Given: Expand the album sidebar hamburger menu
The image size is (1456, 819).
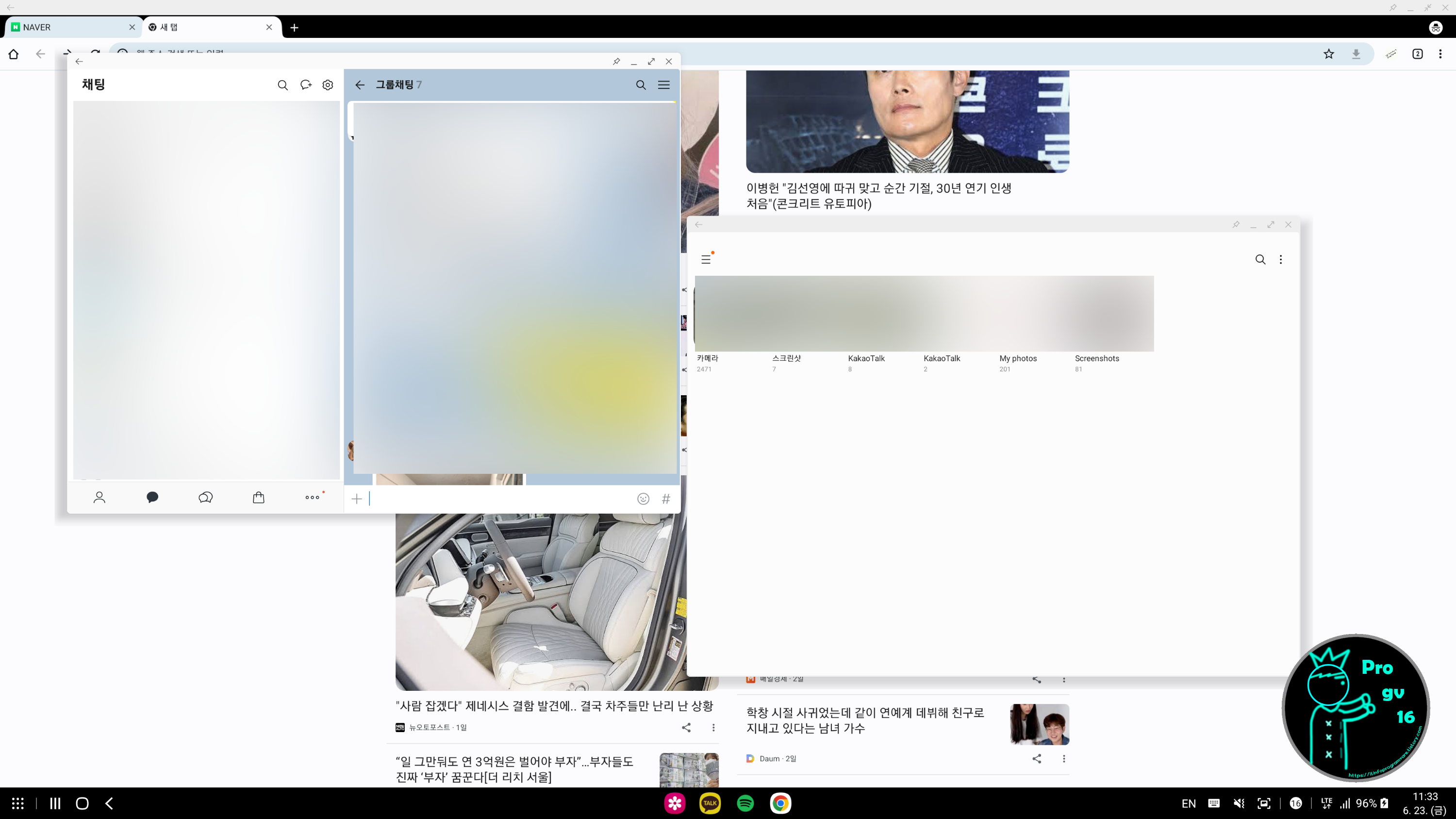Looking at the screenshot, I should click(x=706, y=259).
